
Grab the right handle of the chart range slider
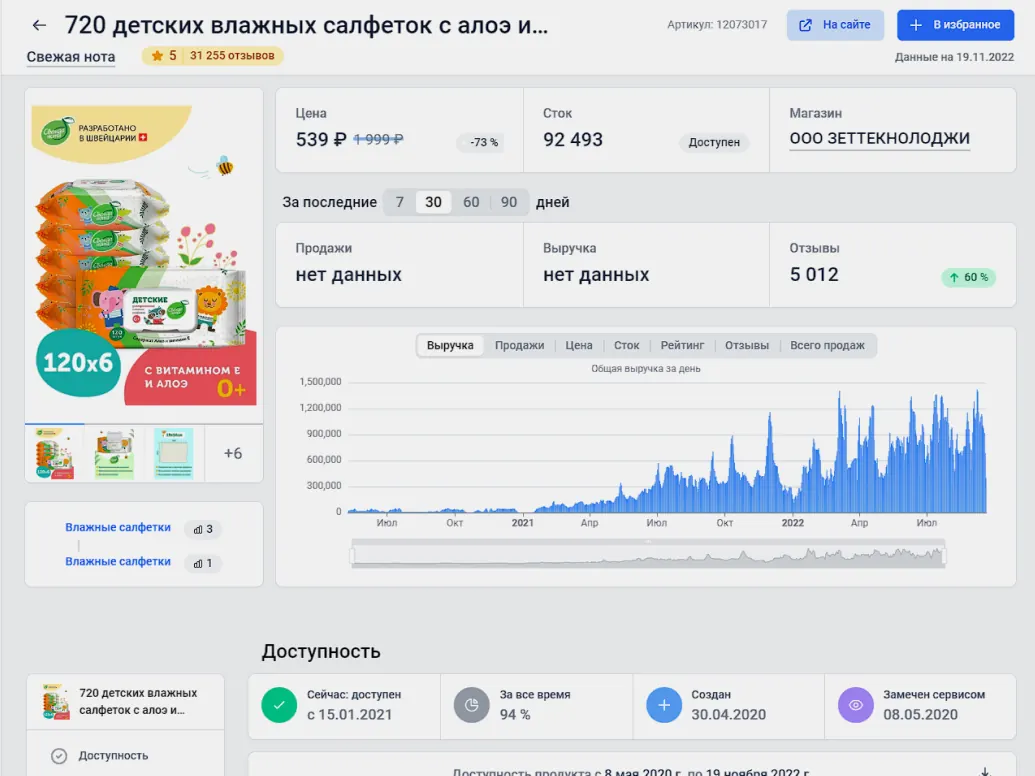coord(944,556)
